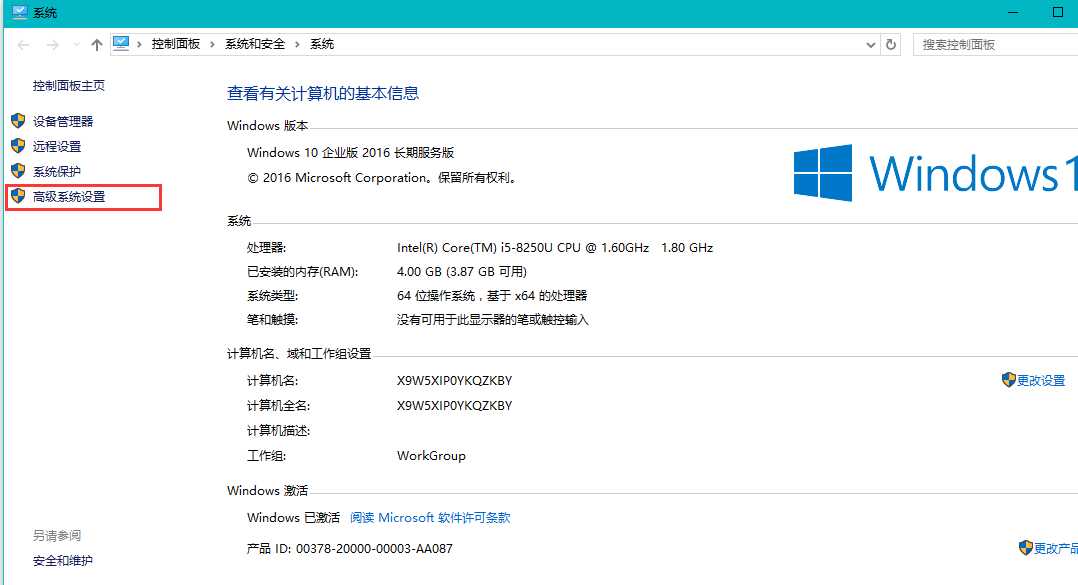Click the shield icon beside 设备管理器

(19, 121)
